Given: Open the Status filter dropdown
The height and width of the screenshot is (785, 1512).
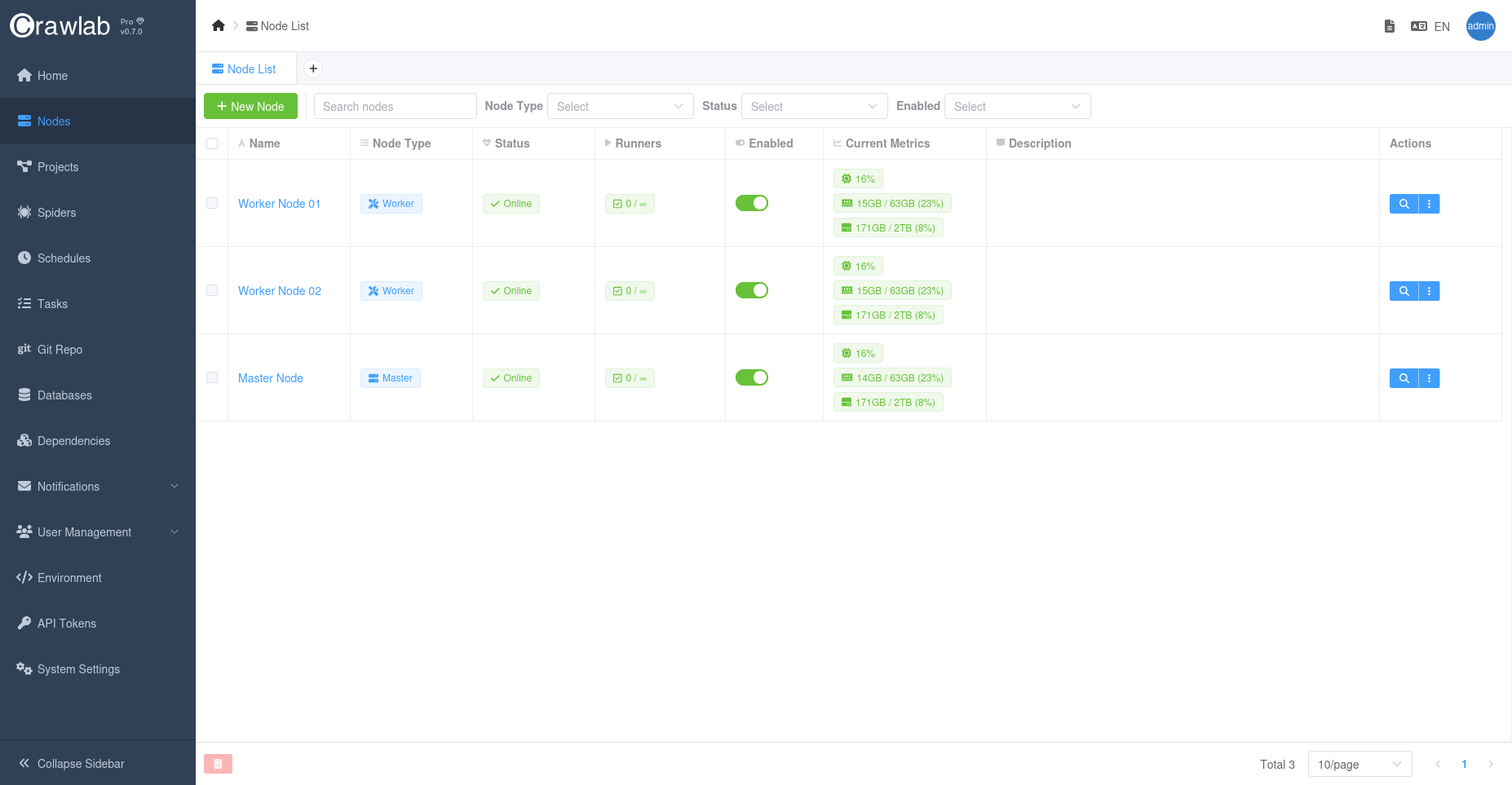Looking at the screenshot, I should pos(813,106).
